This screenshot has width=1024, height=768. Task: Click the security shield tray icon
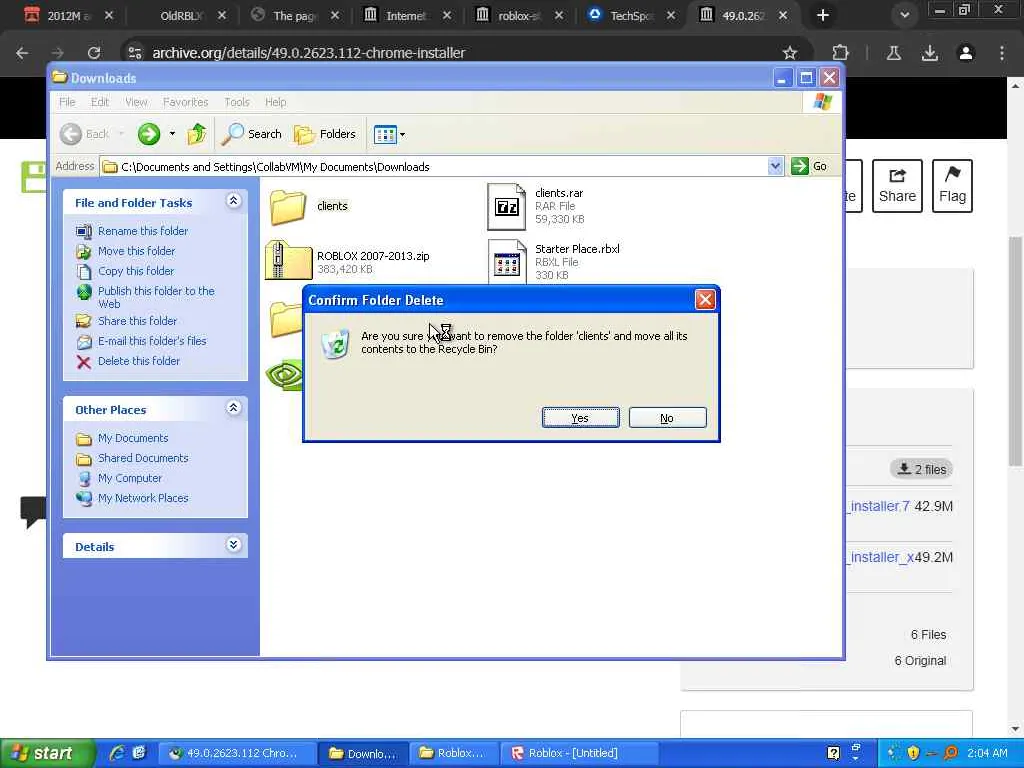[912, 753]
